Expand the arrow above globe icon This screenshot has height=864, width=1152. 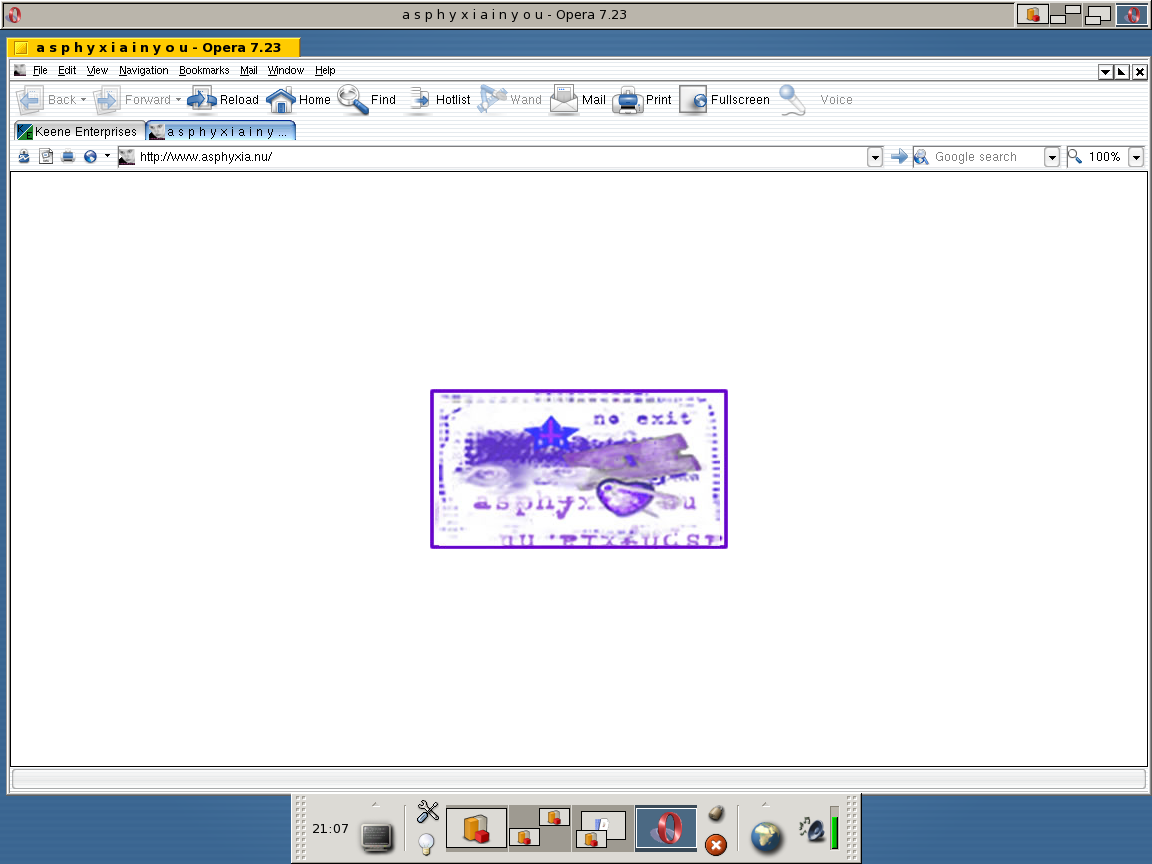765,805
